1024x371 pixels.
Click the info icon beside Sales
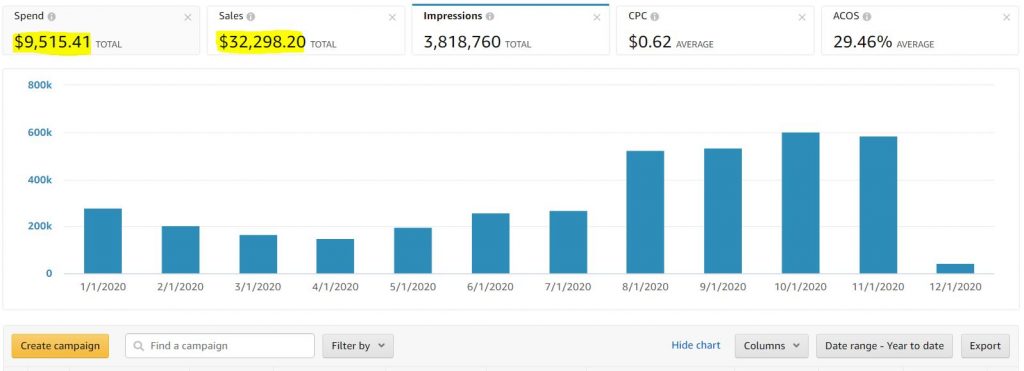(251, 16)
